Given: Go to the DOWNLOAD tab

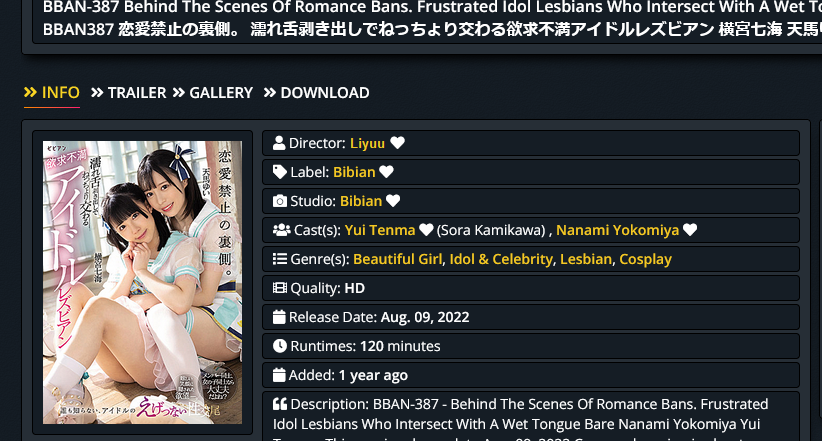Looking at the screenshot, I should (x=317, y=93).
